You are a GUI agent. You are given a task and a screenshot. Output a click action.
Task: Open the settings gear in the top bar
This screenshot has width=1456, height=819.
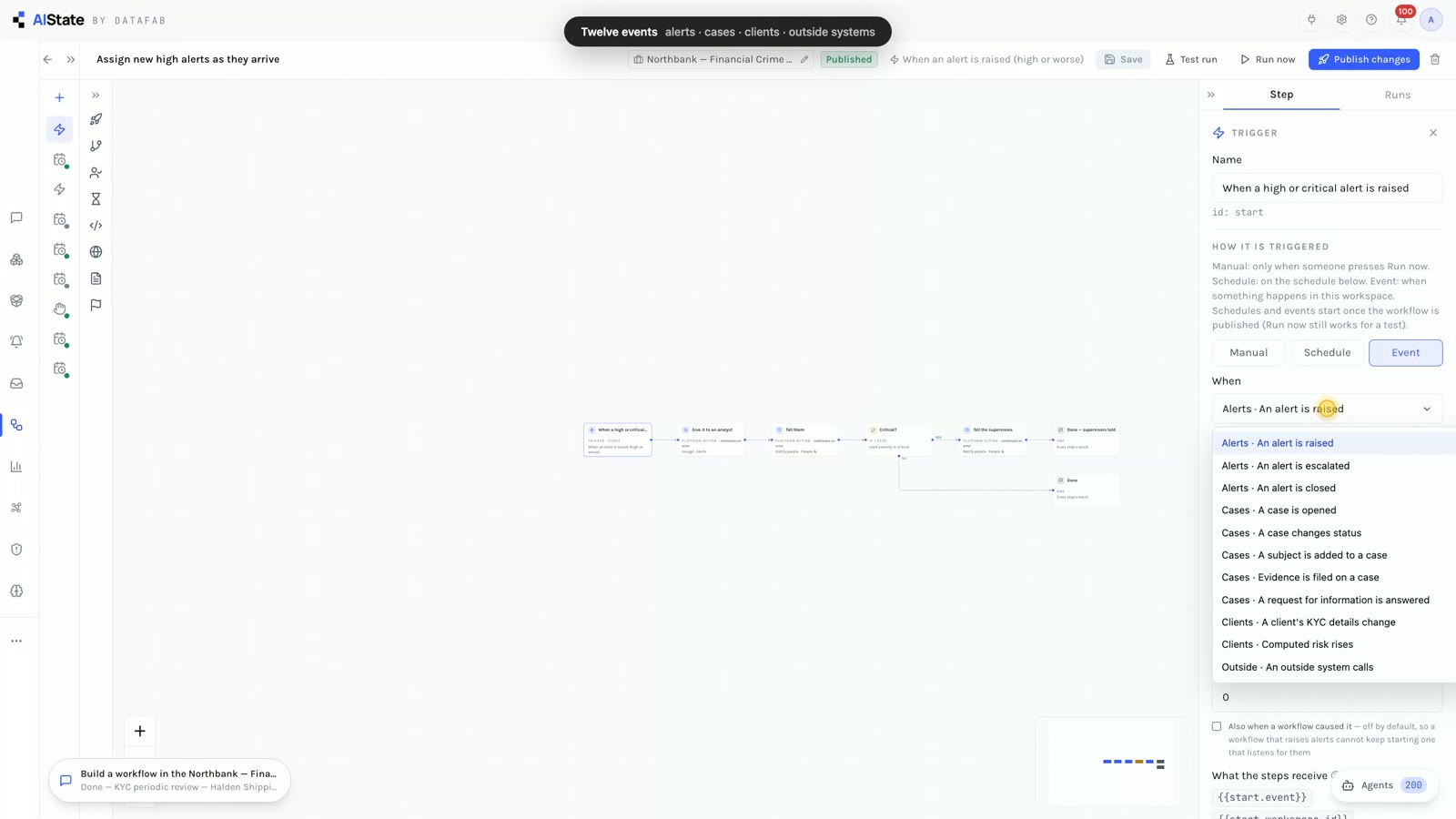tap(1341, 20)
